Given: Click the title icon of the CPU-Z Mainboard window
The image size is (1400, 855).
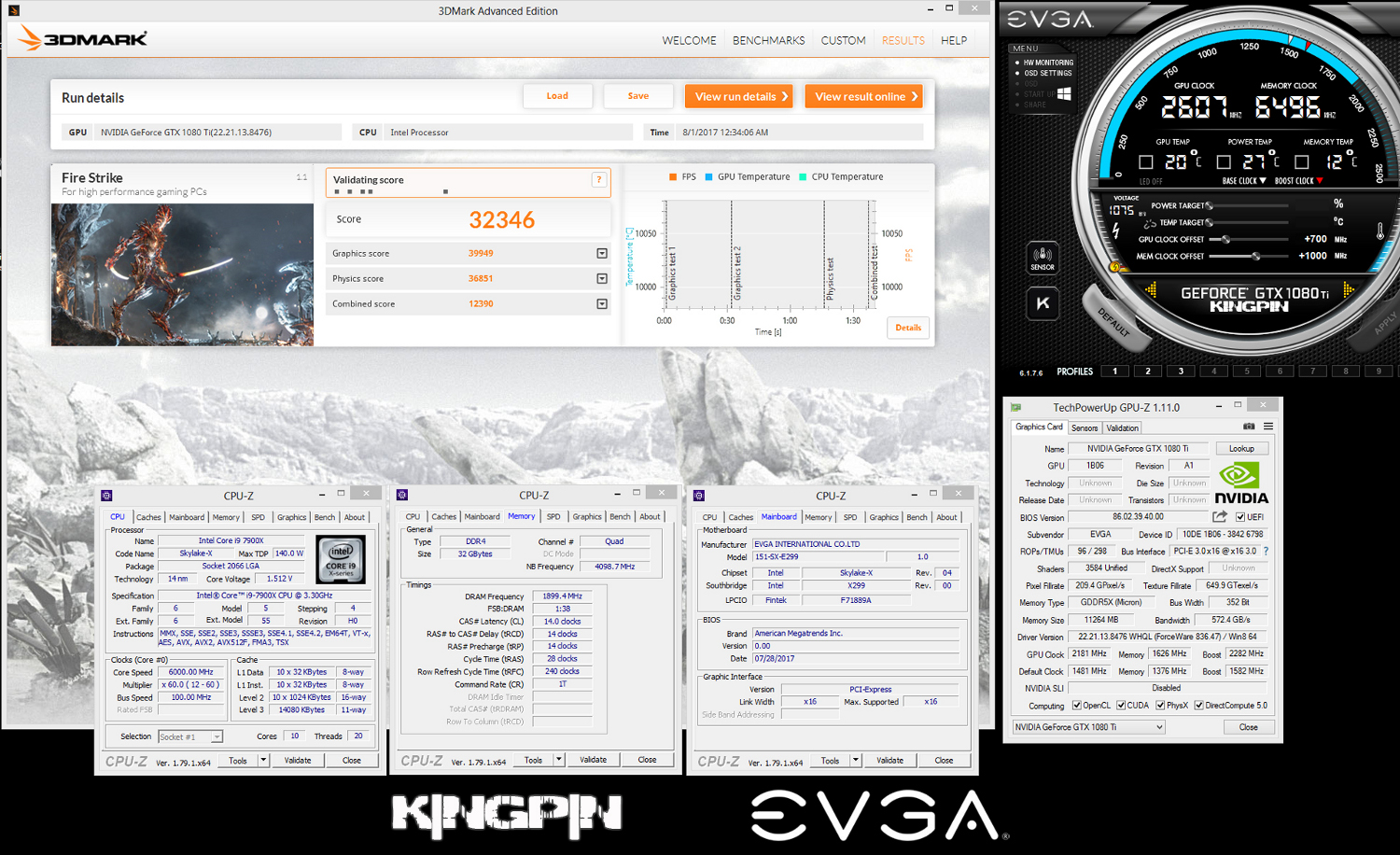Looking at the screenshot, I should 698,496.
